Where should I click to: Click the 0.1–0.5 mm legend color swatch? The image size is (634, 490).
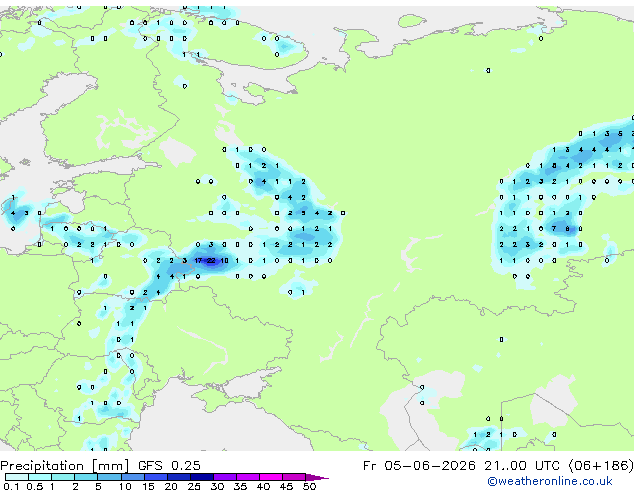coord(17,477)
